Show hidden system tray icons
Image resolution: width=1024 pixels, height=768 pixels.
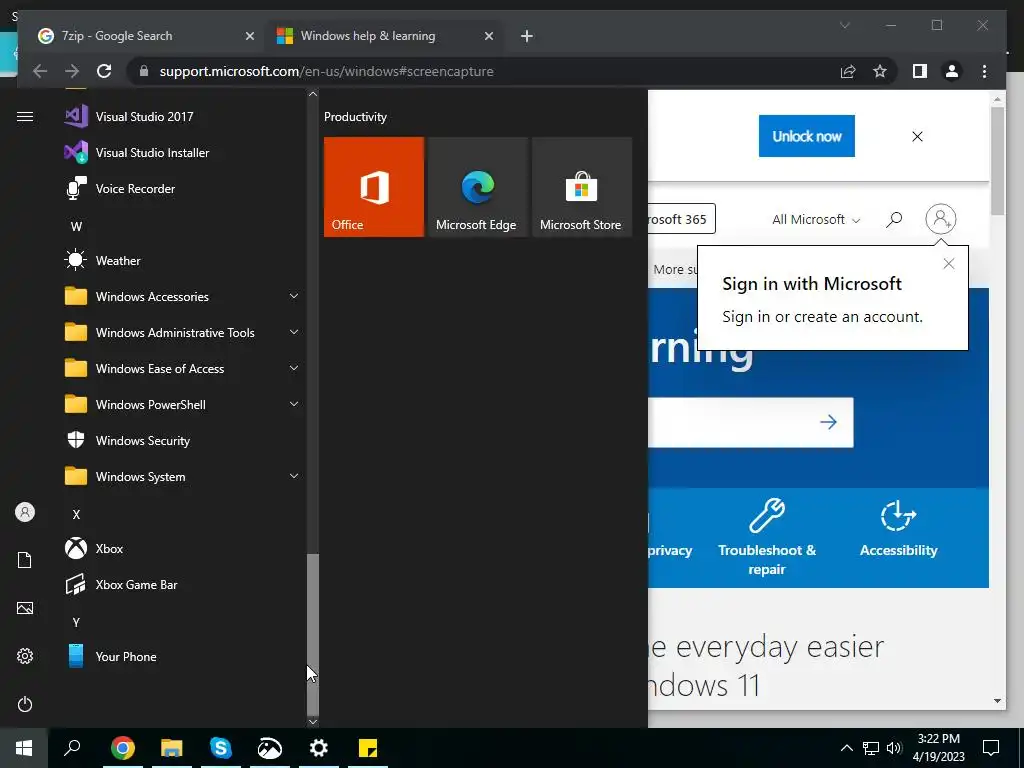click(x=846, y=748)
